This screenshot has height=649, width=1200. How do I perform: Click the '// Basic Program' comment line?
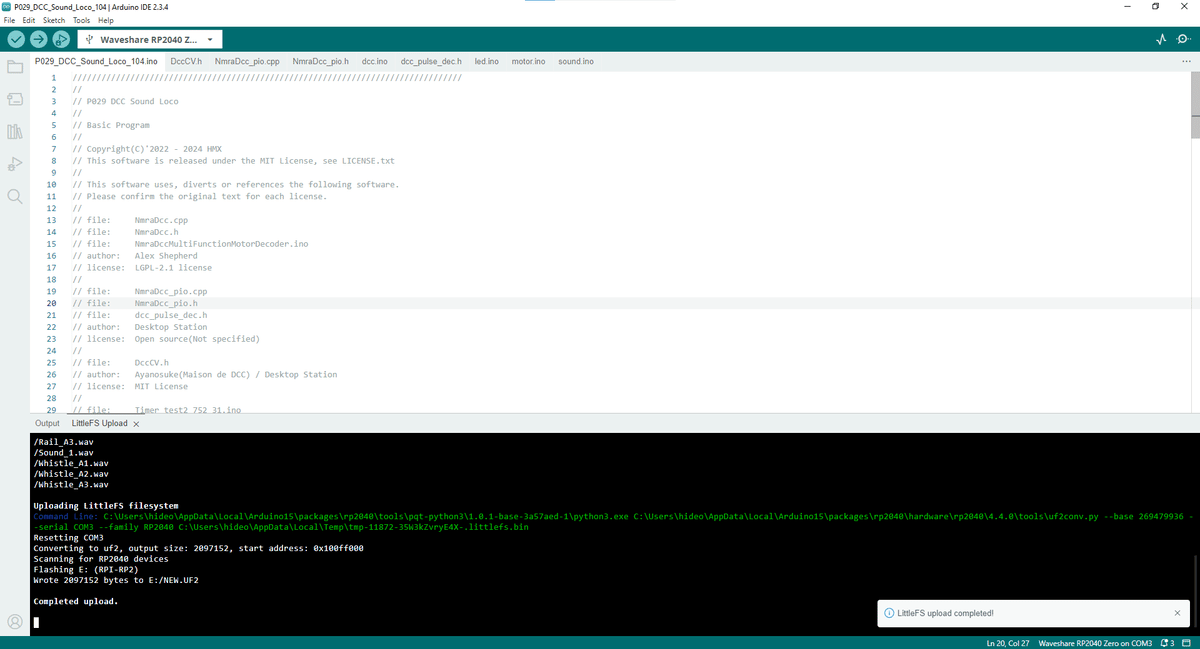click(111, 125)
